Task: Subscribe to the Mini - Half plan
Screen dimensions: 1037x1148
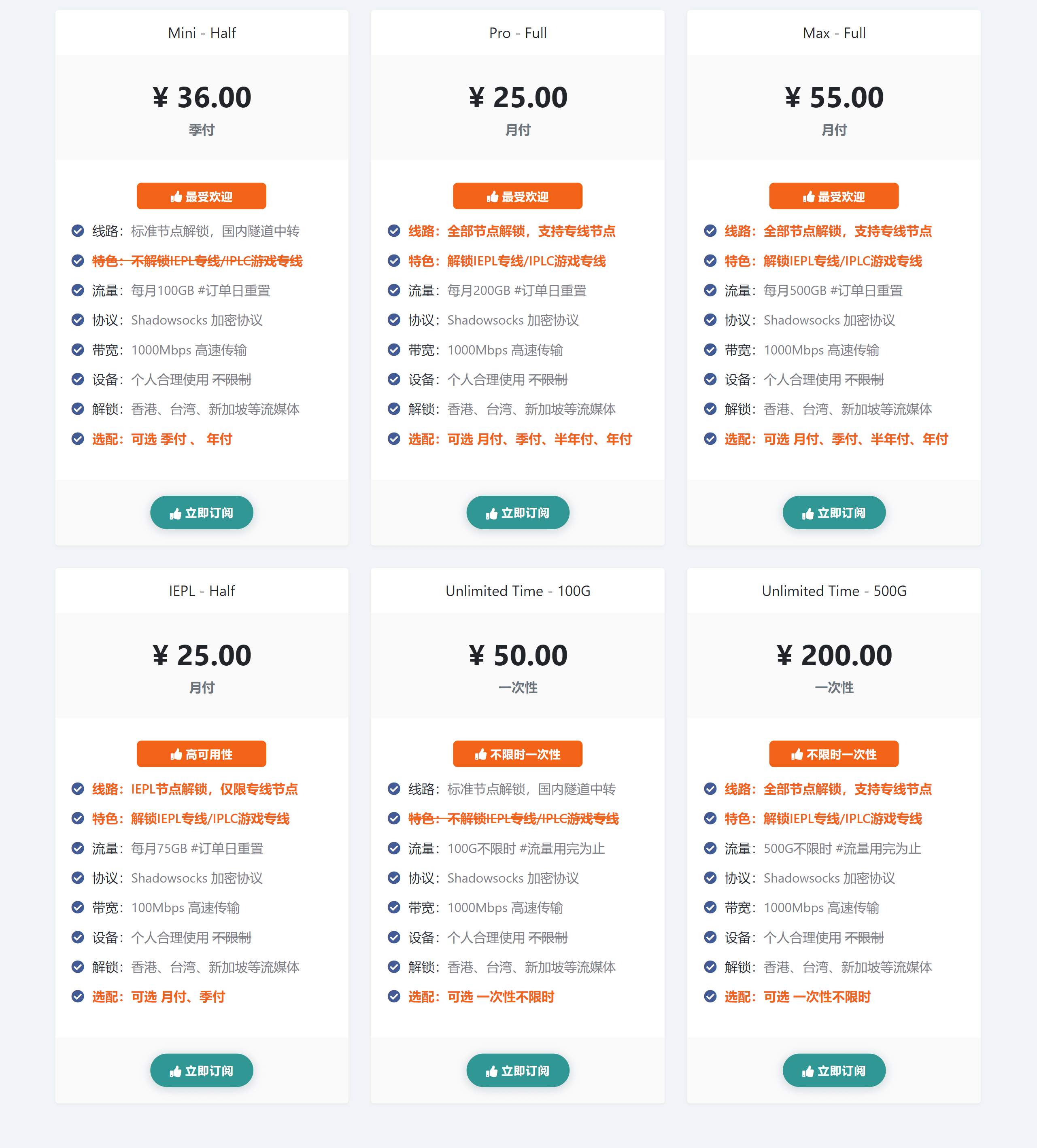Action: click(202, 513)
